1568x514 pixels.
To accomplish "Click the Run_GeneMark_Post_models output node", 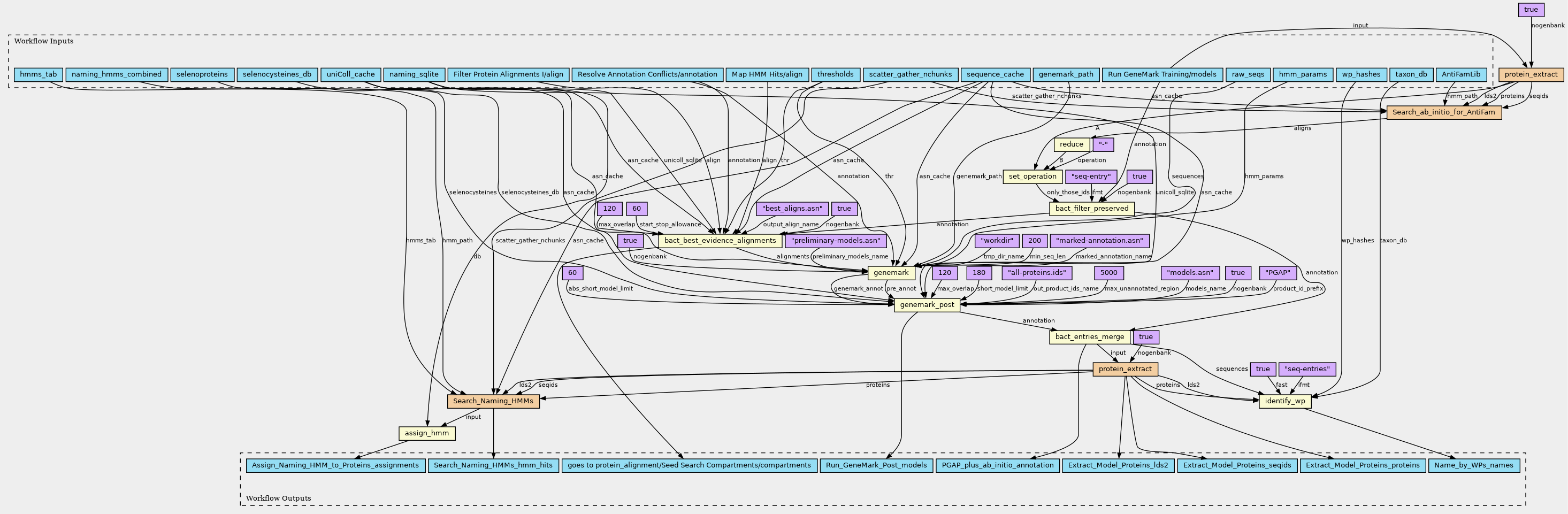I will 876,466.
